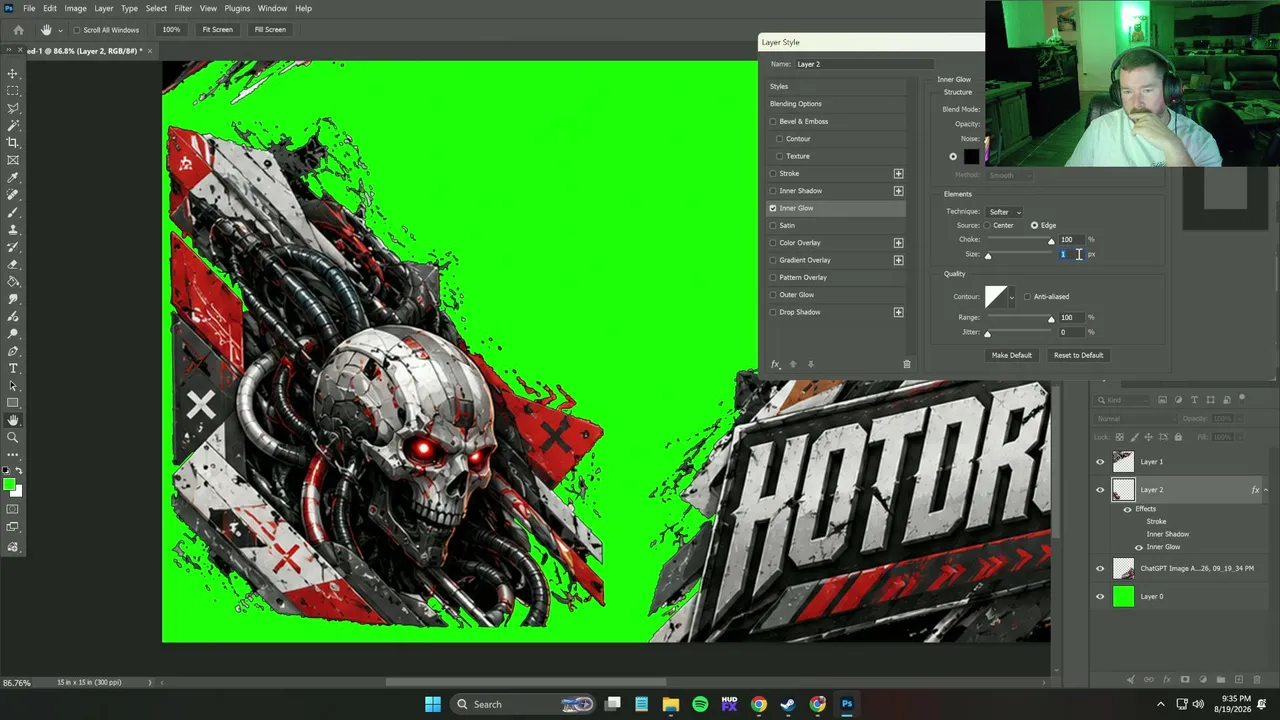Add another Gradient Overlay with plus icon
Image resolution: width=1280 pixels, height=720 pixels.
pos(898,260)
